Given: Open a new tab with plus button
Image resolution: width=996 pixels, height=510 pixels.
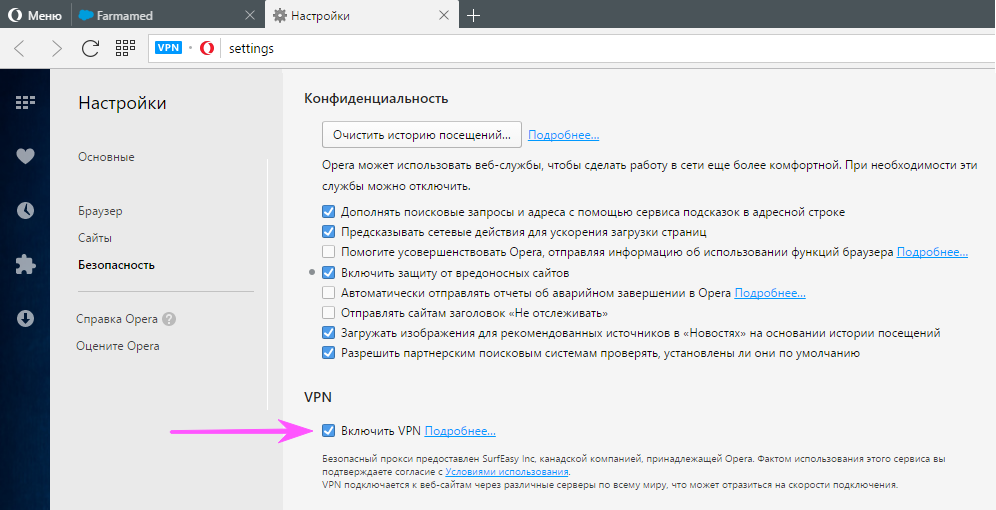Looking at the screenshot, I should pyautogui.click(x=473, y=16).
